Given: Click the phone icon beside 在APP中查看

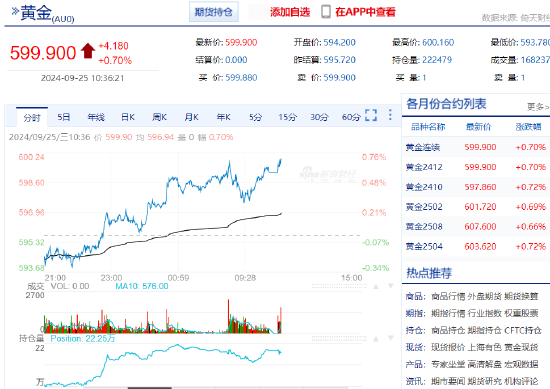Looking at the screenshot, I should pos(326,12).
